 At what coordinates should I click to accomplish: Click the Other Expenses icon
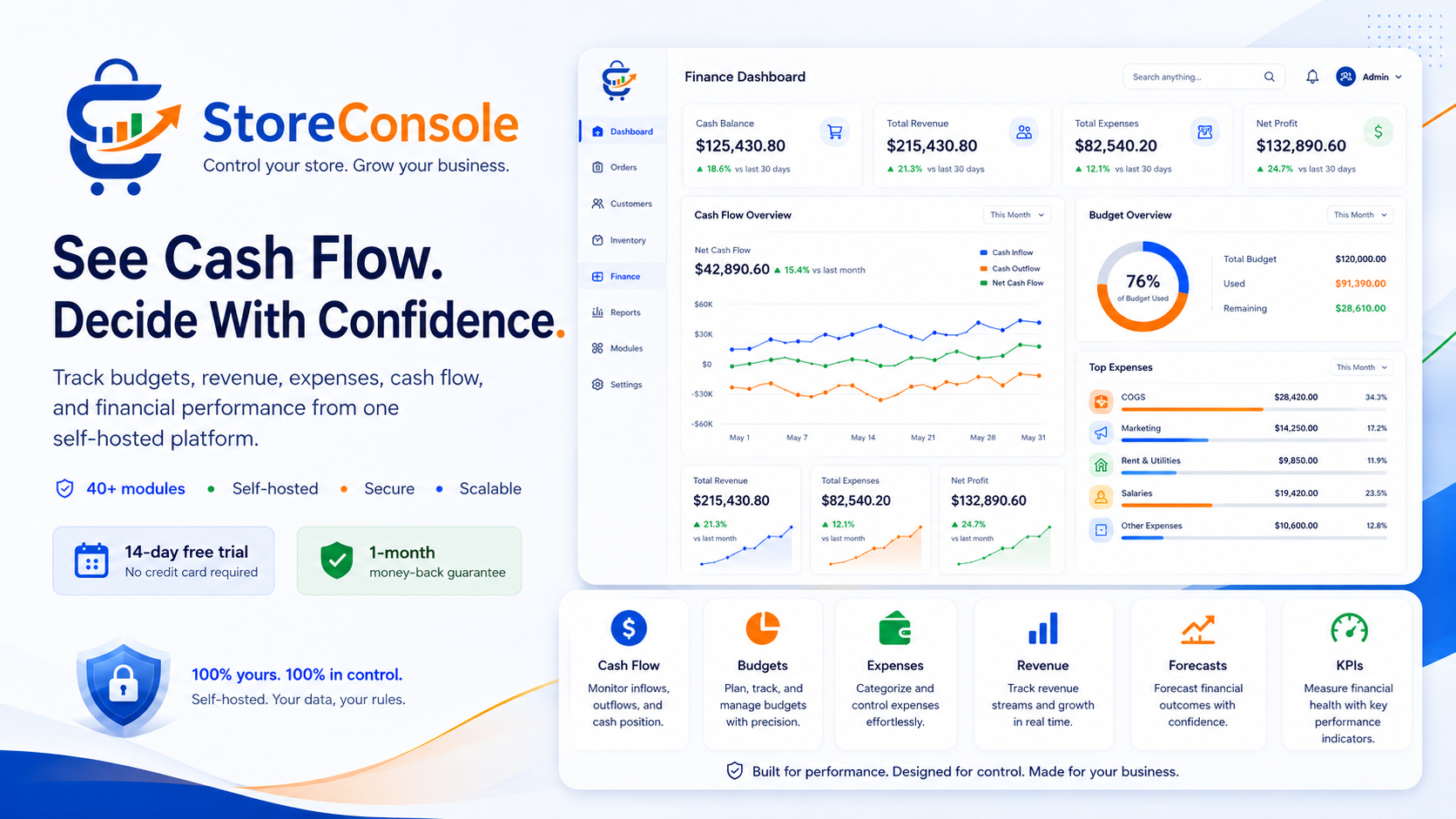pyautogui.click(x=1102, y=529)
